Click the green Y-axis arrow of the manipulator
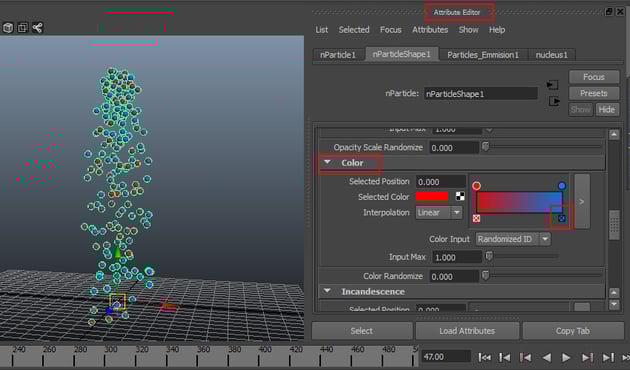This screenshot has width=630, height=370. pyautogui.click(x=117, y=252)
